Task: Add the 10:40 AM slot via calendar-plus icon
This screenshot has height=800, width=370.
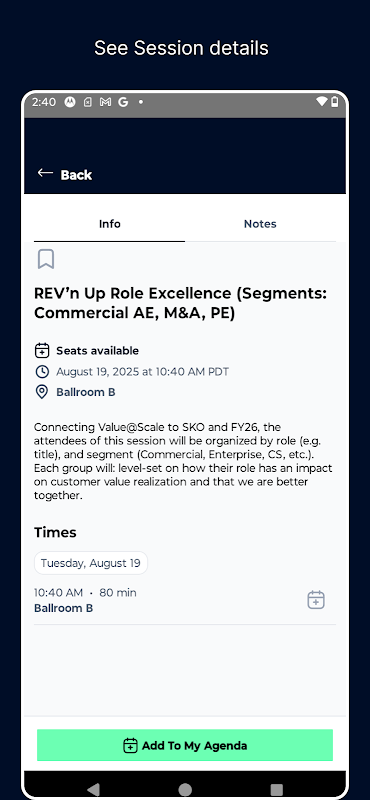Action: tap(316, 600)
